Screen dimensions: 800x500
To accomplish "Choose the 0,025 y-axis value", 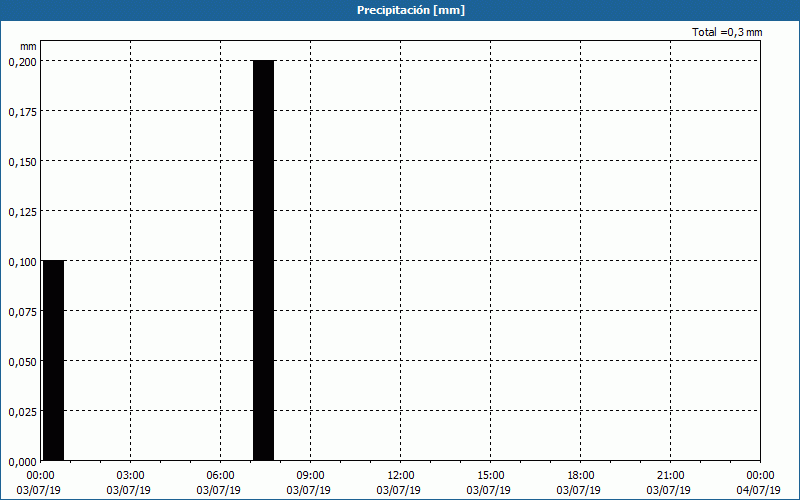I will tap(22, 412).
